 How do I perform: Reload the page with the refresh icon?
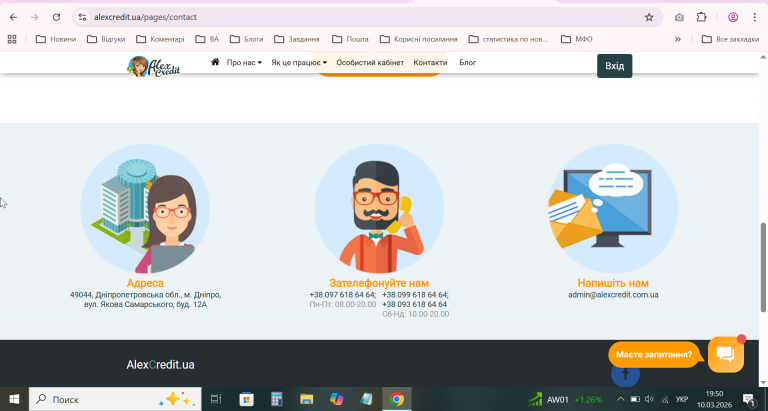pyautogui.click(x=56, y=17)
